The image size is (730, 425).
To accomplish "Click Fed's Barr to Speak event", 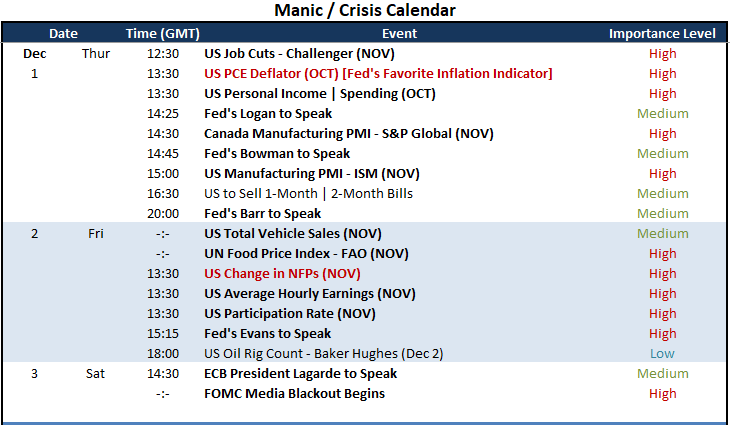I will pos(262,214).
